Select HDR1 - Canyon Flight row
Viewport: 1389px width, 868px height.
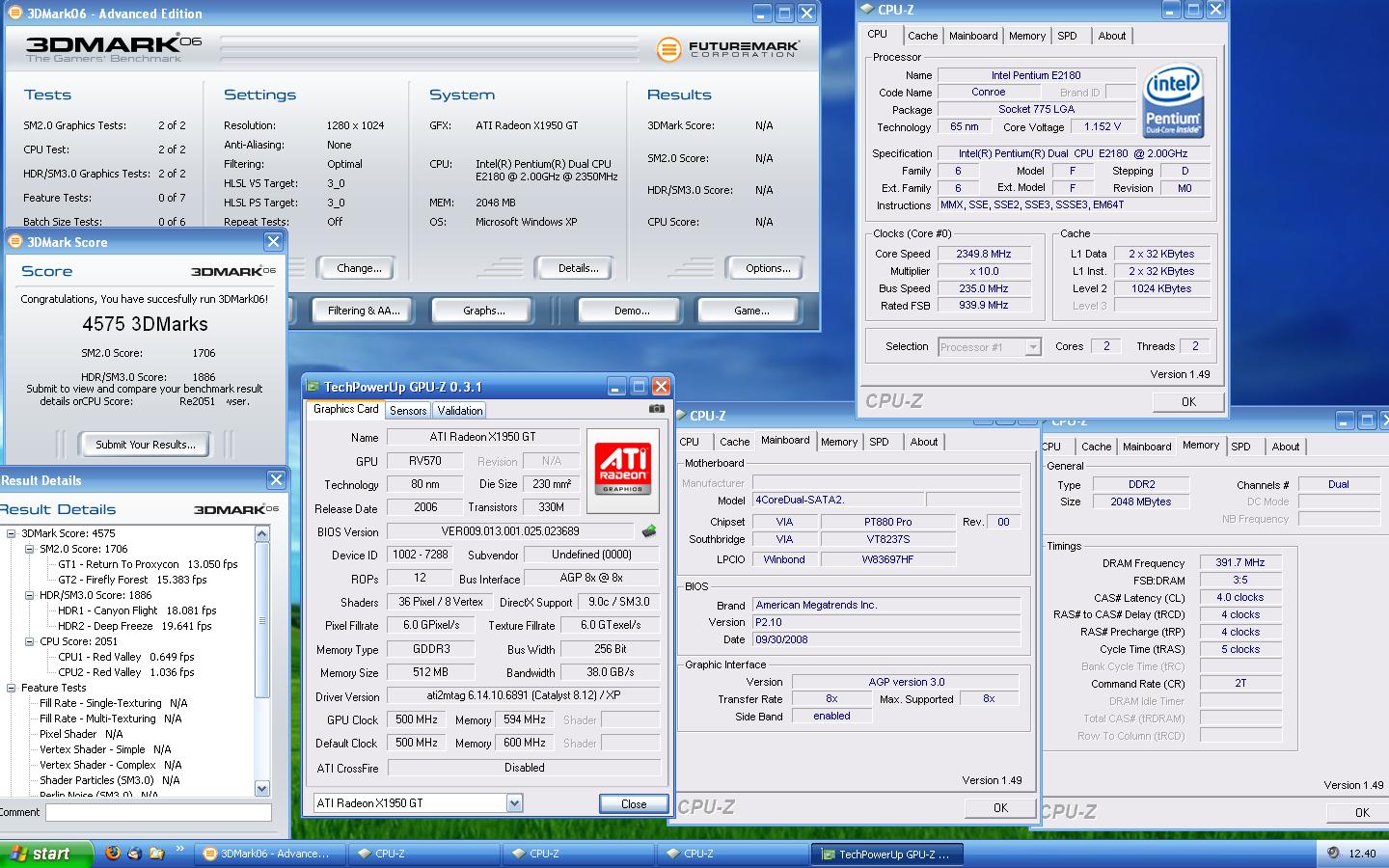137,610
